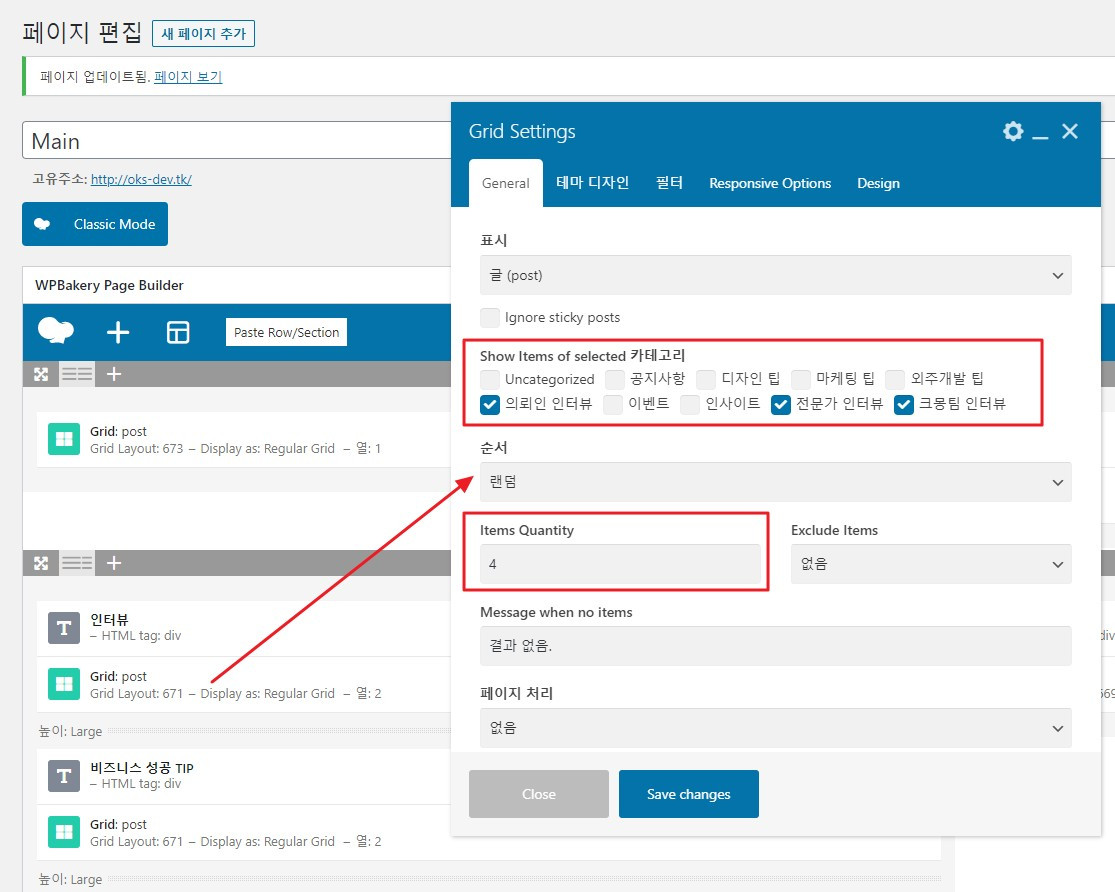Click the 새 페이지 추가 button

coord(203,33)
